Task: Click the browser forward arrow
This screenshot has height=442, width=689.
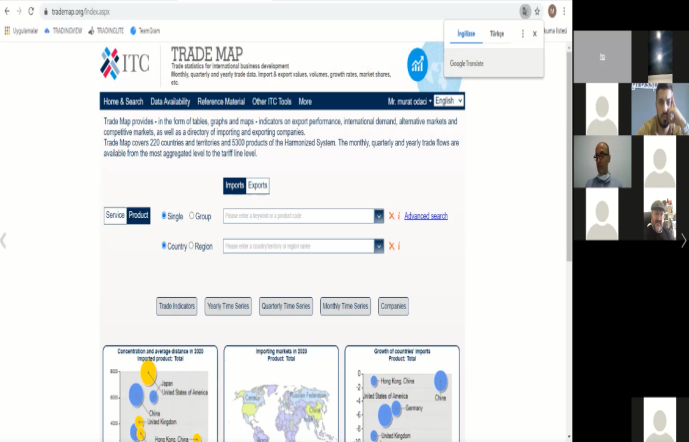Action: (19, 11)
